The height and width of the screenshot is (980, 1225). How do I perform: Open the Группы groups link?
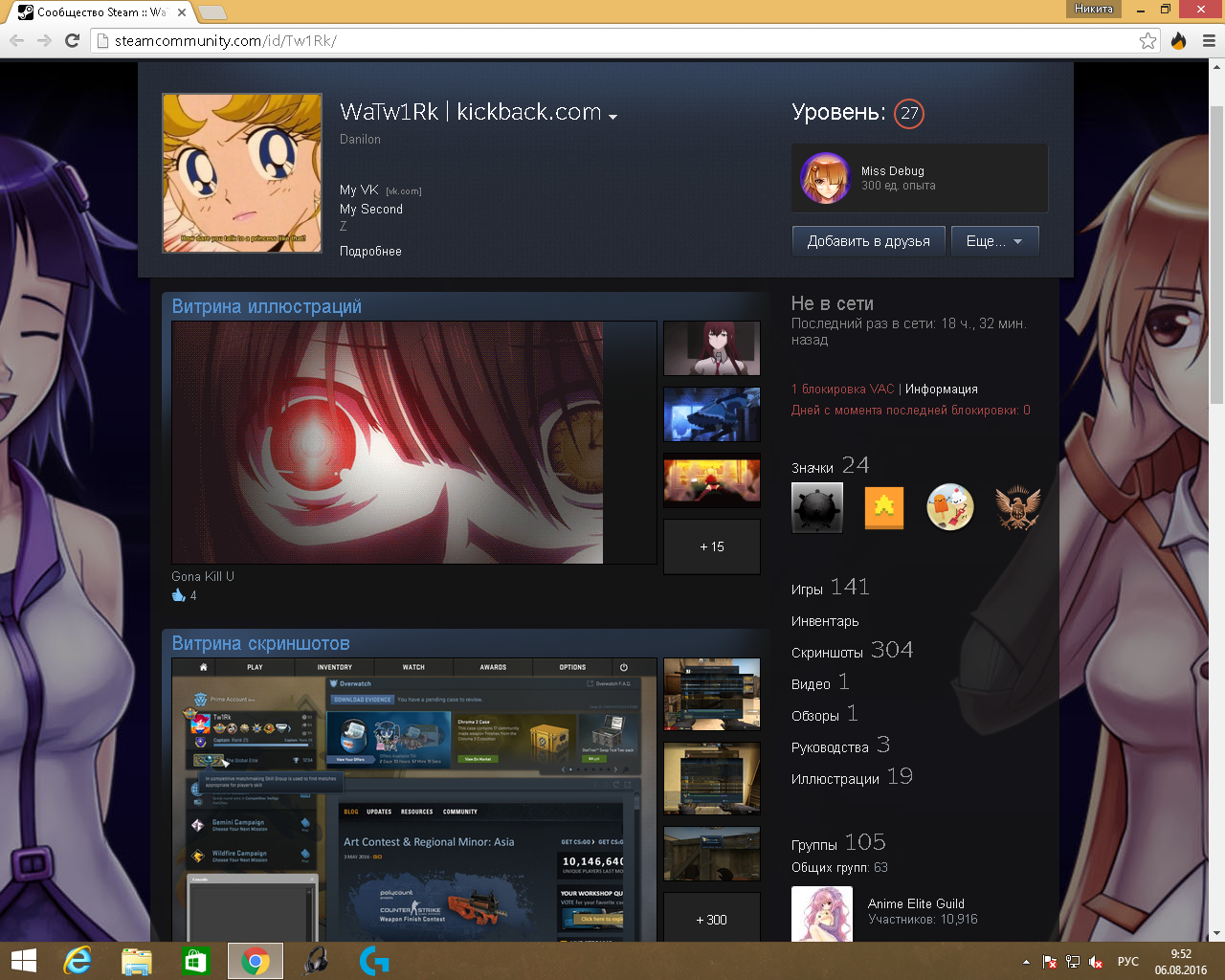pyautogui.click(x=814, y=845)
